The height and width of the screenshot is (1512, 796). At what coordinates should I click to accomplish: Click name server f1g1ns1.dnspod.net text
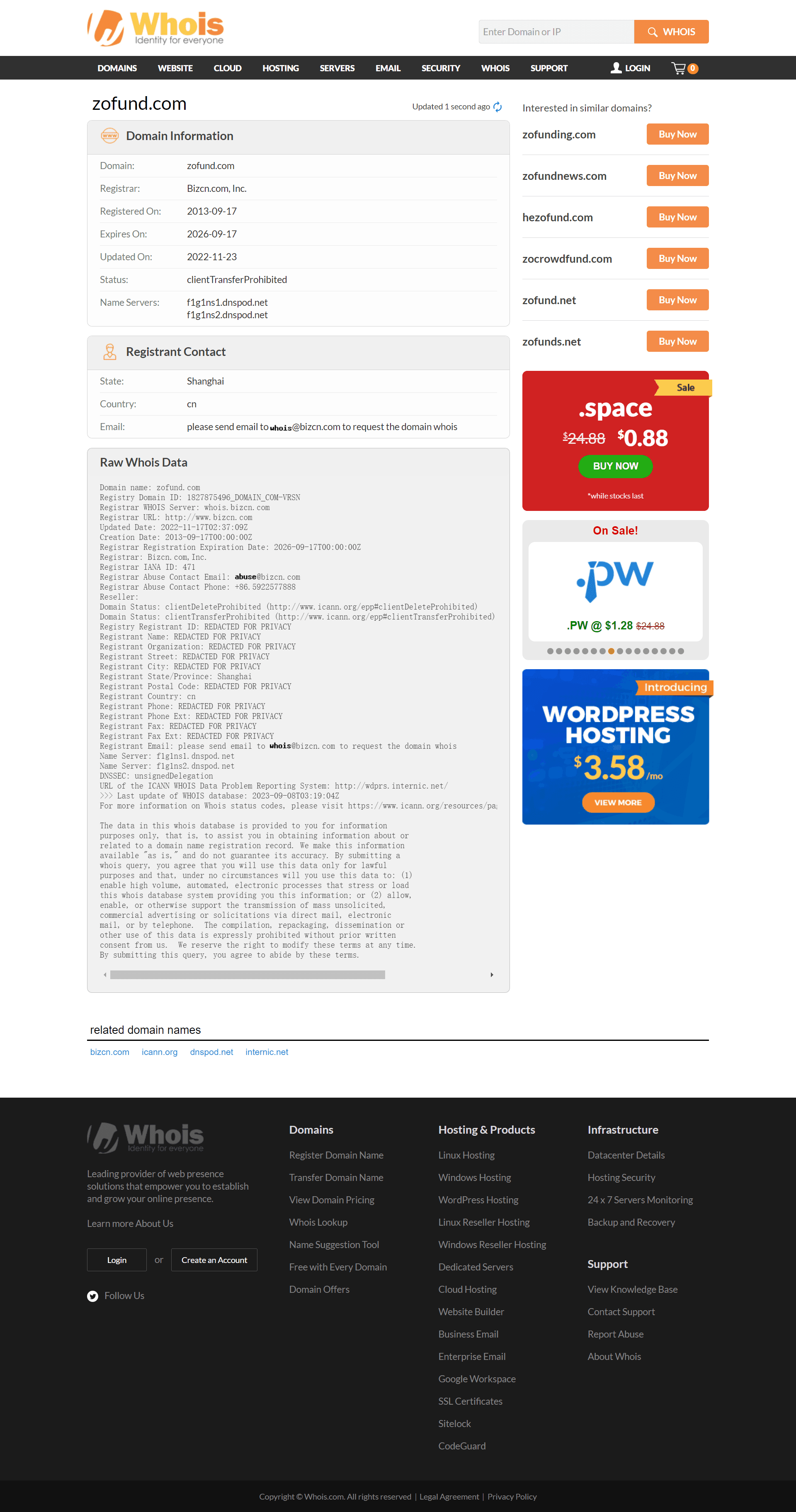tap(227, 302)
